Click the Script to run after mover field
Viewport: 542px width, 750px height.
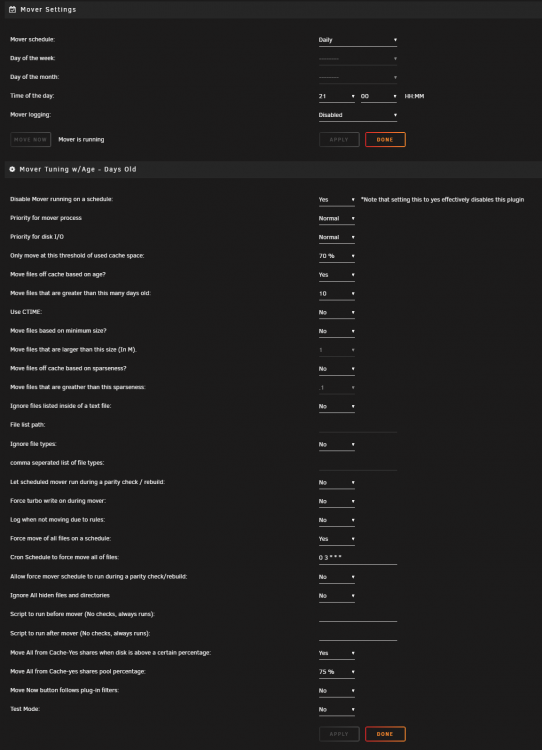tap(358, 634)
